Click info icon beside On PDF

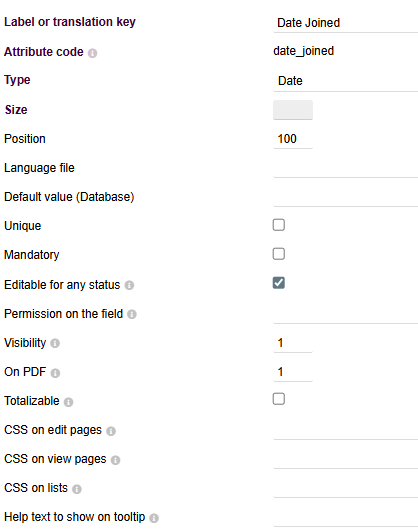pos(55,373)
